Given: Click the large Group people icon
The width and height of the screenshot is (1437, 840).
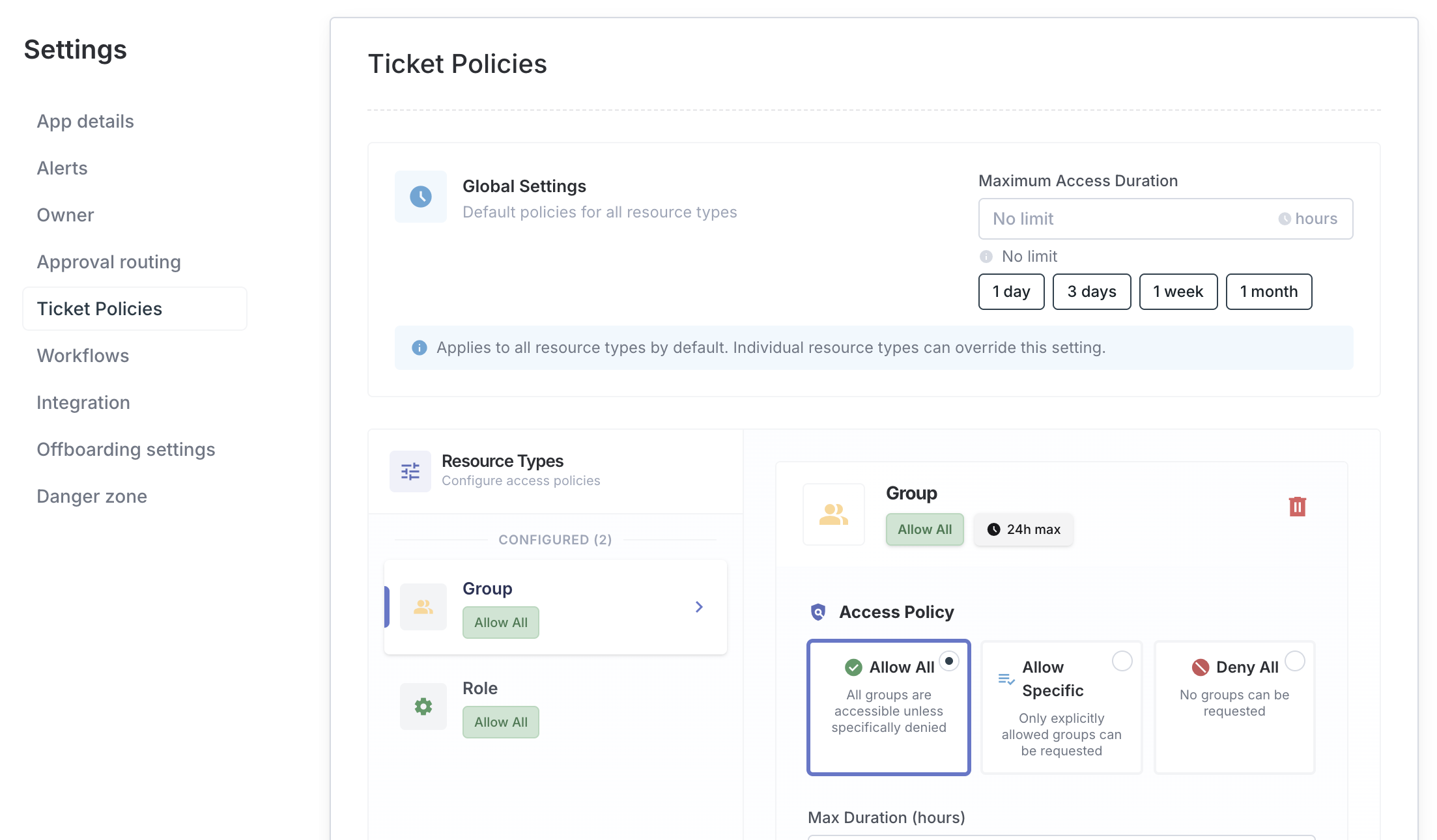Looking at the screenshot, I should click(833, 514).
